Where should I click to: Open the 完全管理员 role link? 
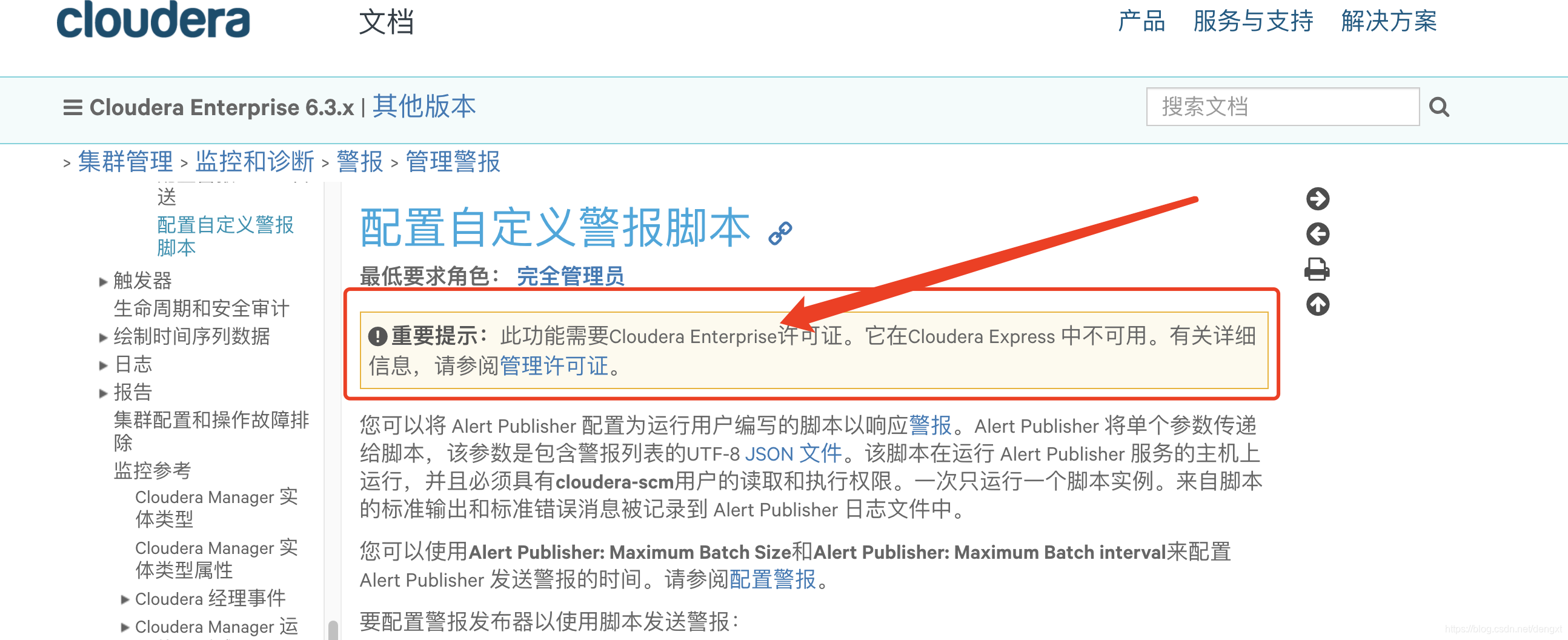(x=570, y=276)
